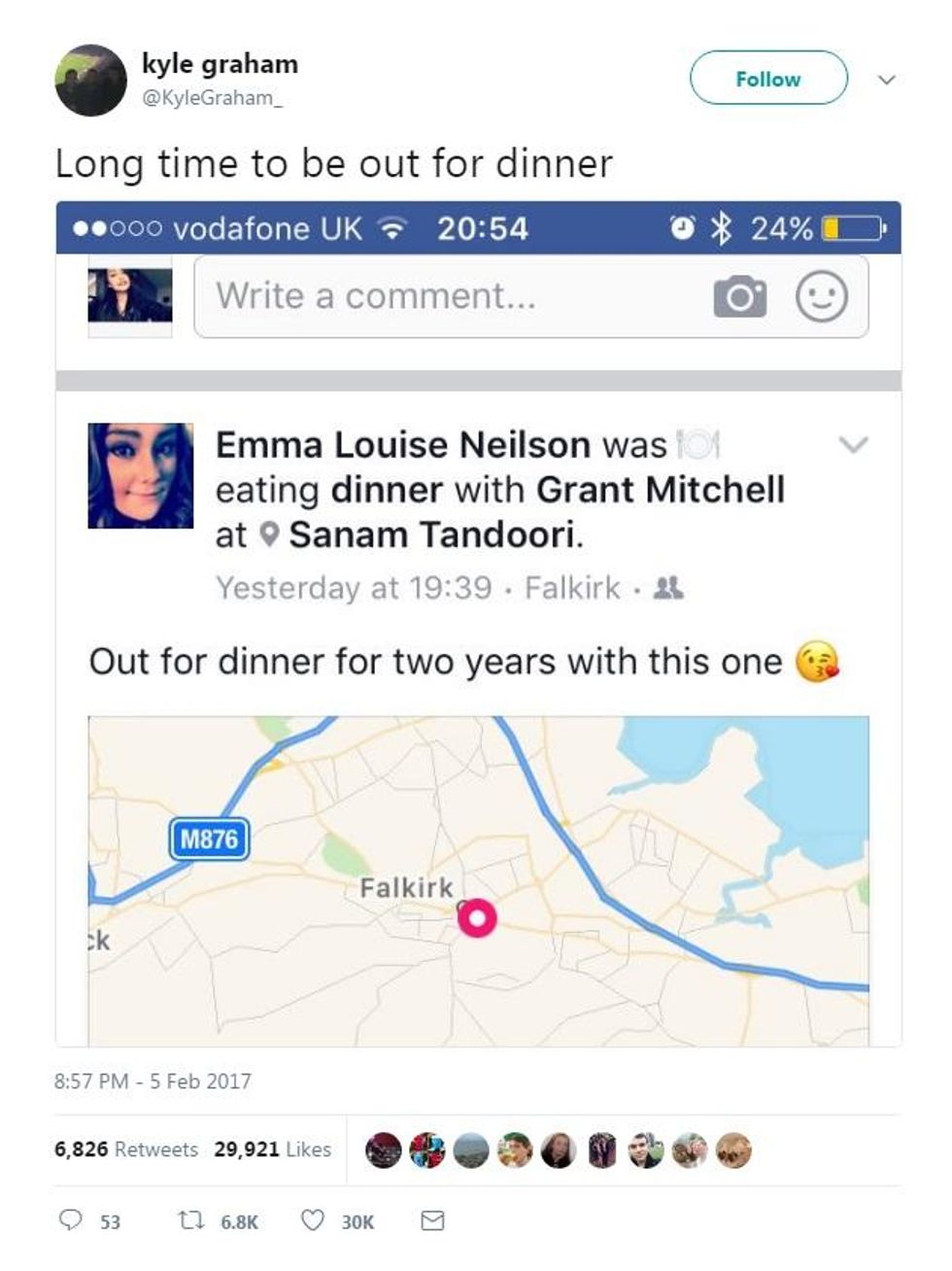
Task: Click the retweet arrows icon
Action: click(188, 1219)
